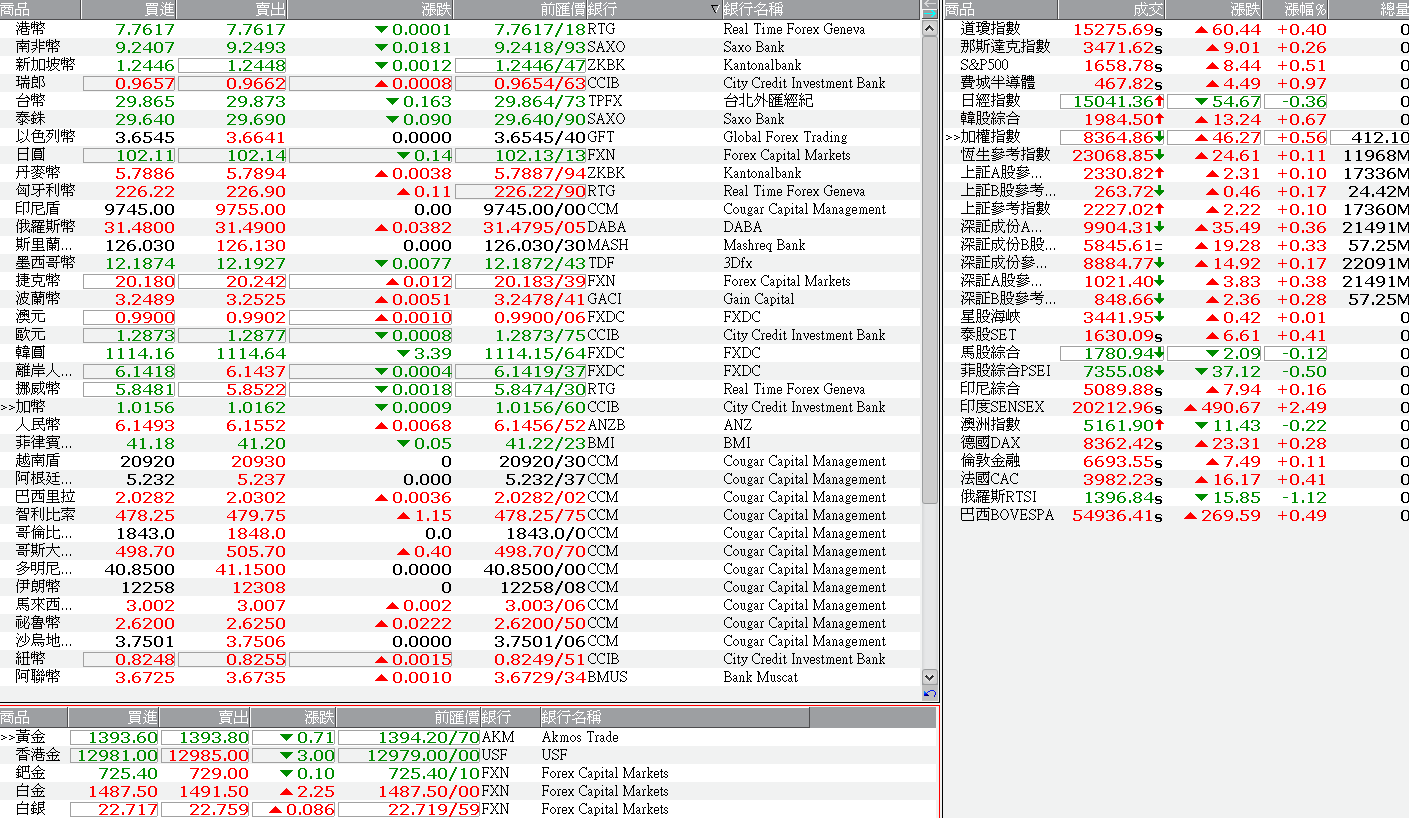Select the 日圓 row
The height and width of the screenshot is (818, 1409).
(x=460, y=155)
